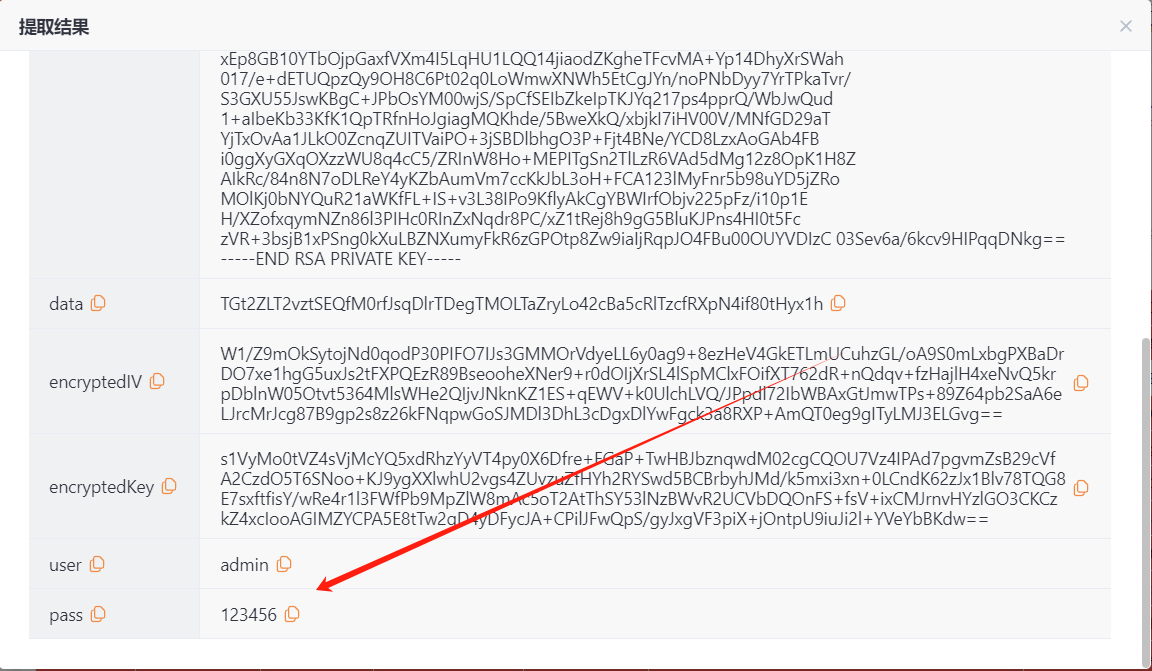Copy the encryptedKey field name
The height and width of the screenshot is (671, 1152).
169,487
